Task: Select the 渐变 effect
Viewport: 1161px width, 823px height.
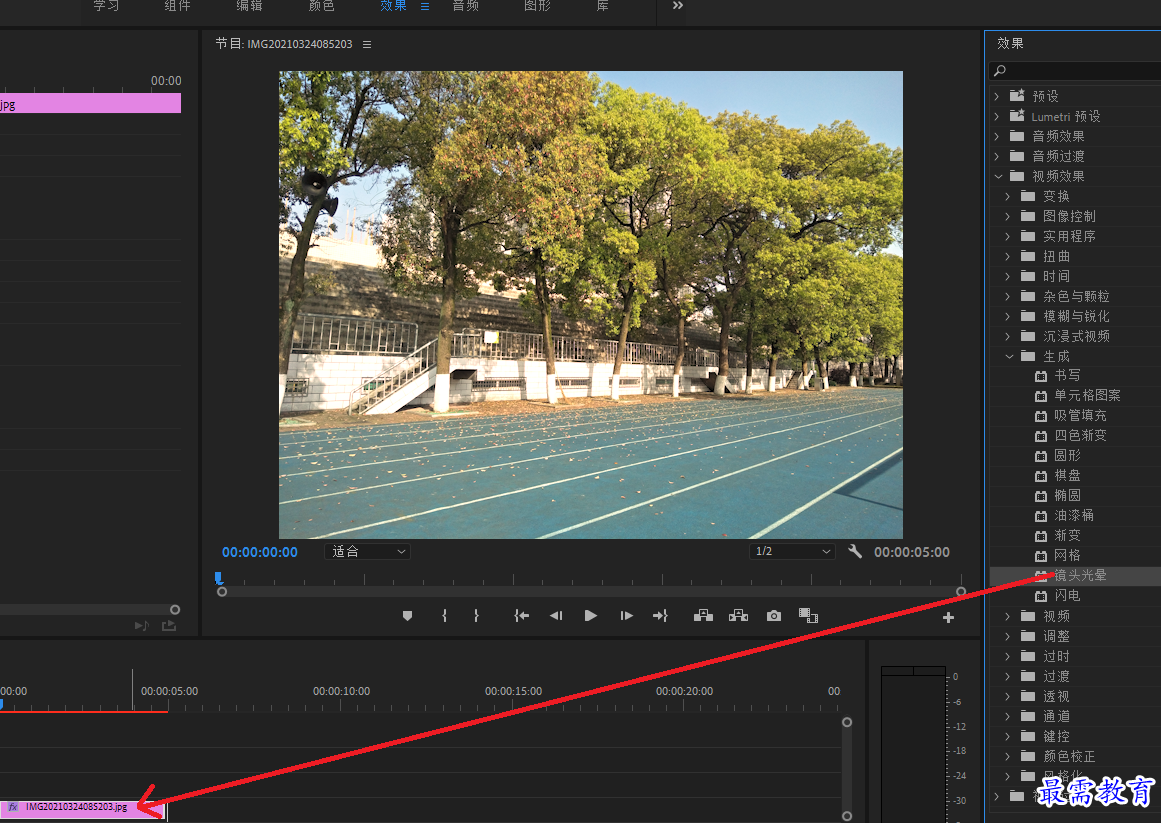Action: [1067, 536]
